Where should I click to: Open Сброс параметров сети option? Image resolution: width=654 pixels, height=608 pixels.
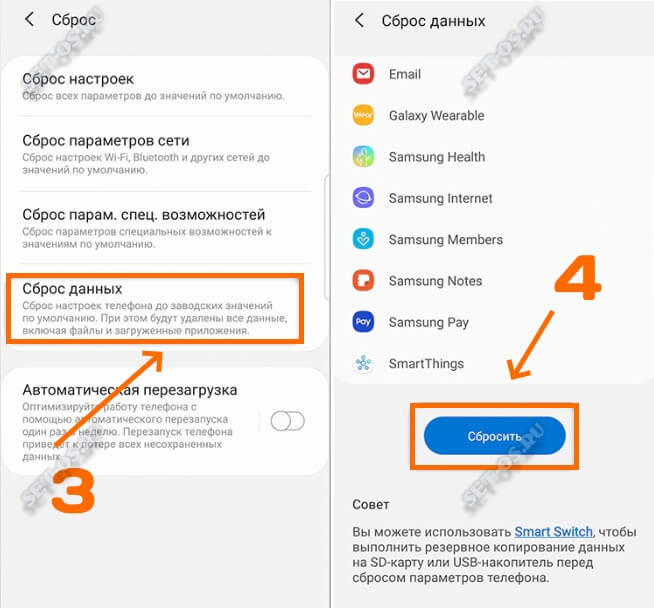165,154
